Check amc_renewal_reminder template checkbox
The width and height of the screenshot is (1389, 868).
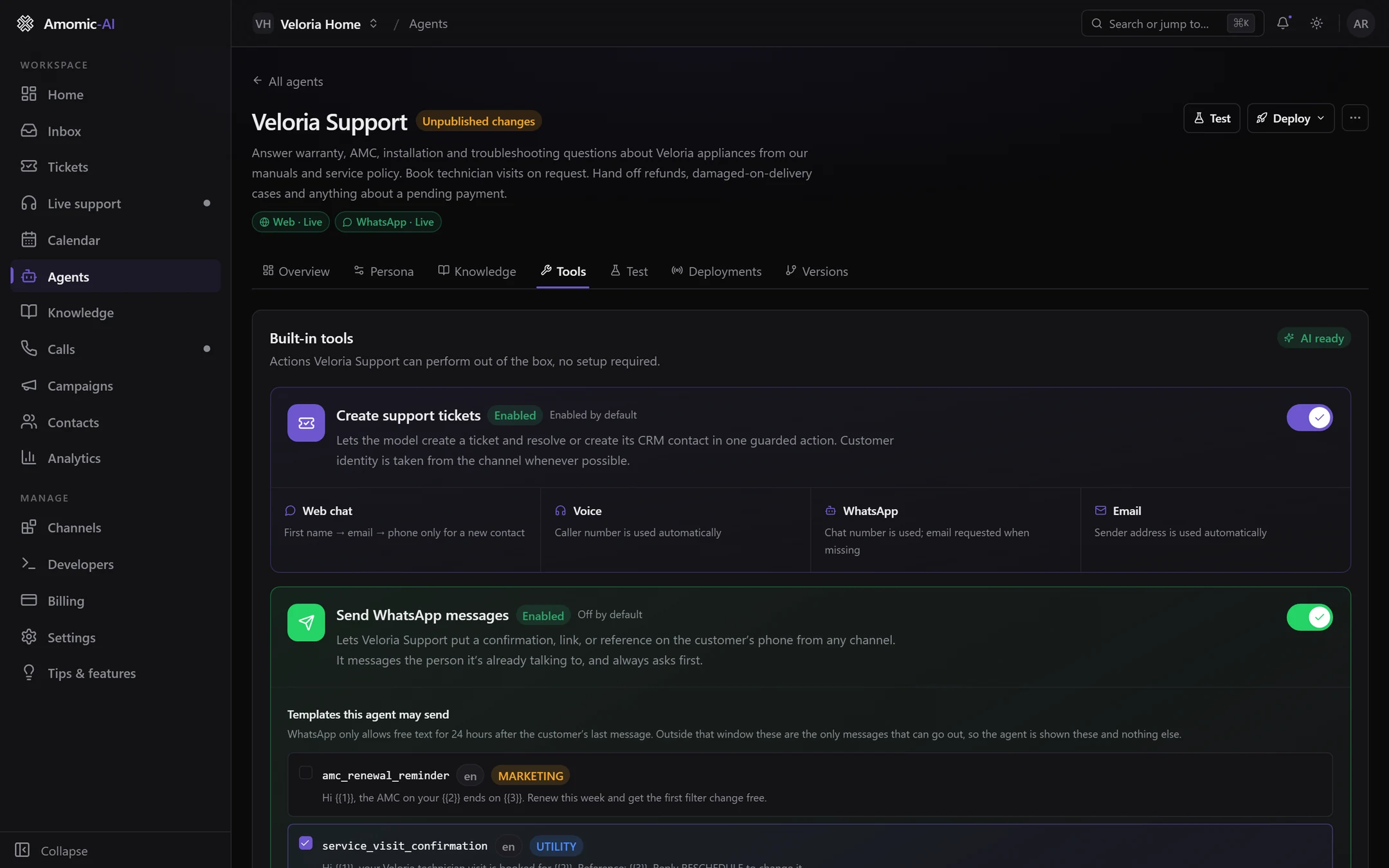pos(305,772)
